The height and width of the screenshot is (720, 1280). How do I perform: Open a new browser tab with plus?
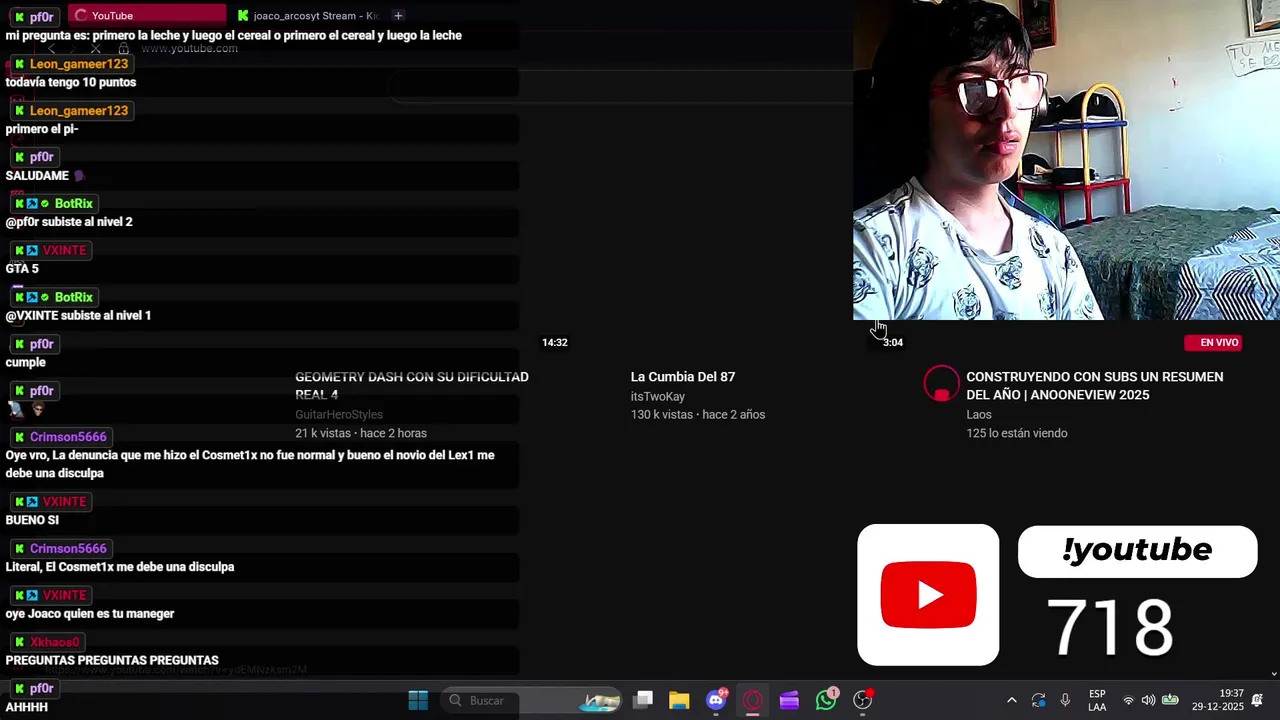pyautogui.click(x=398, y=15)
